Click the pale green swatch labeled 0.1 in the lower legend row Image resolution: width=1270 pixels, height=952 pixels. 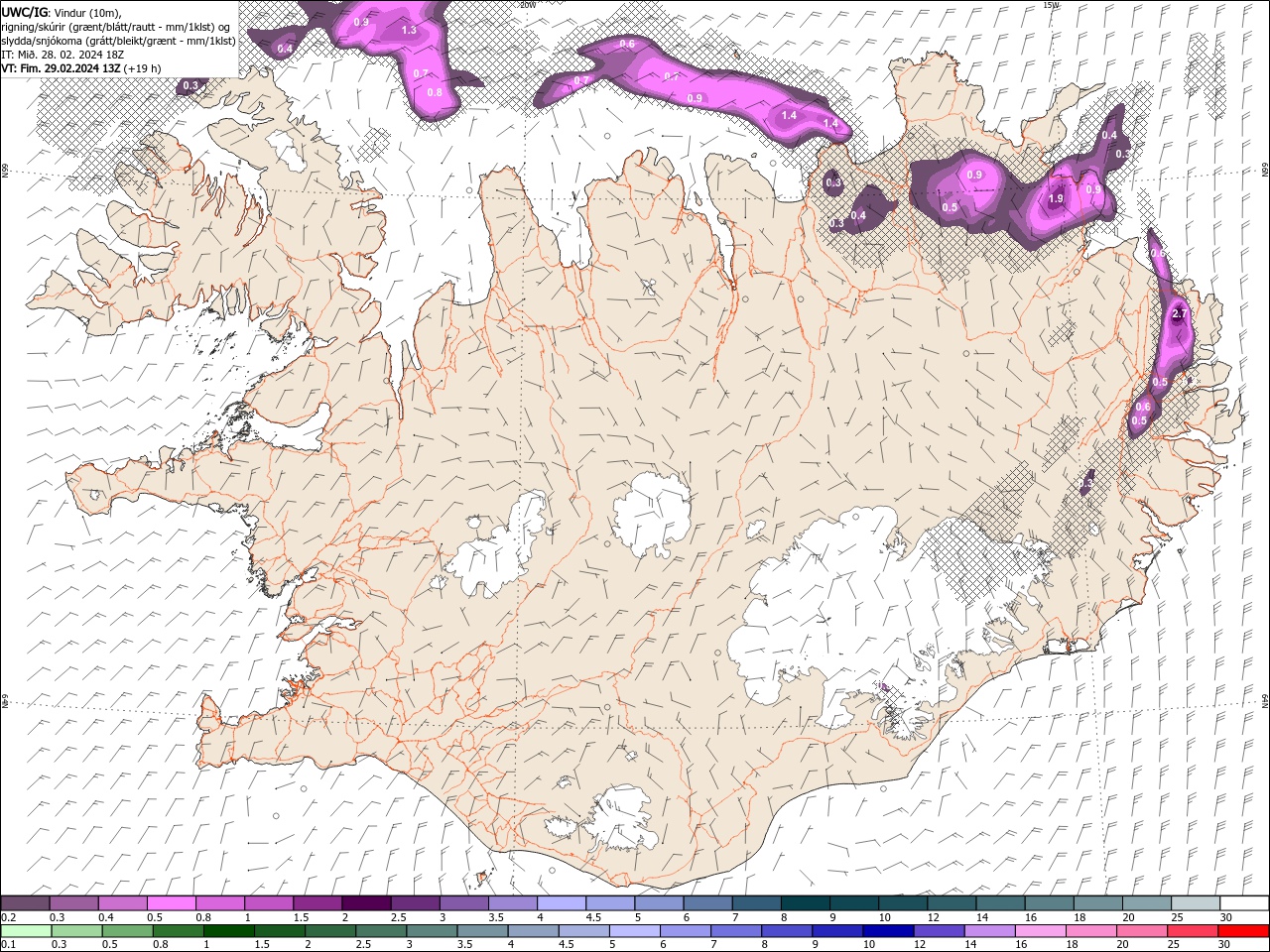[24, 931]
